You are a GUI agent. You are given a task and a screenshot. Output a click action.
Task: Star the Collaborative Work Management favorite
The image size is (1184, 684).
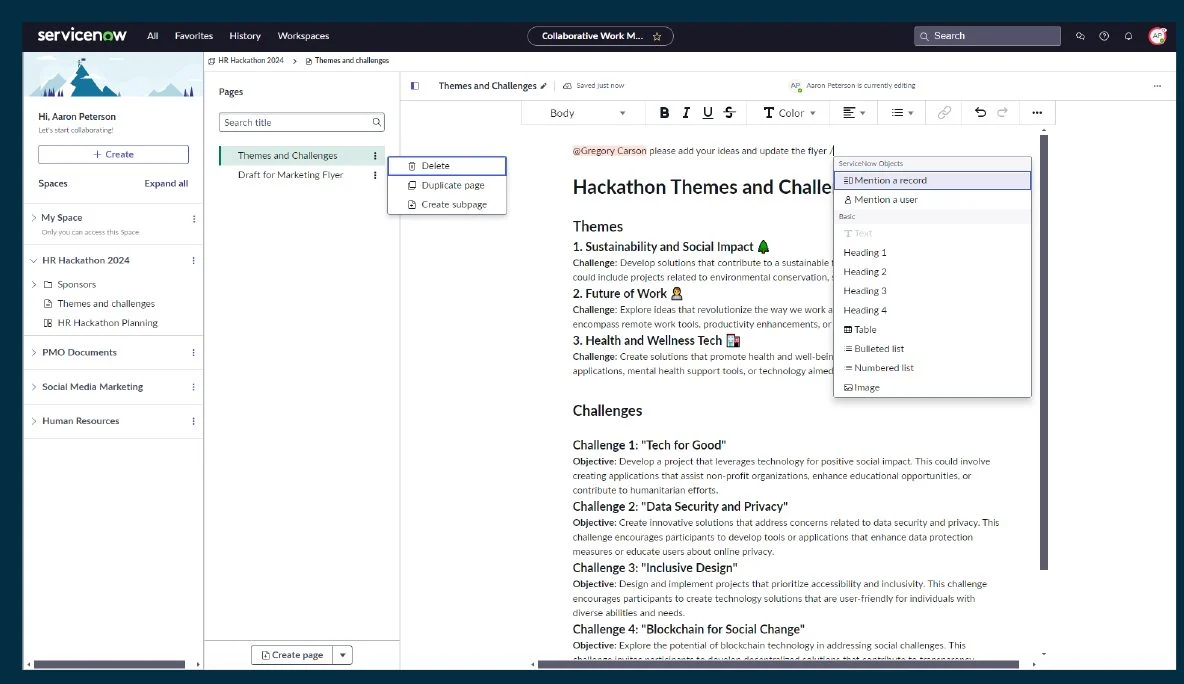coord(657,36)
